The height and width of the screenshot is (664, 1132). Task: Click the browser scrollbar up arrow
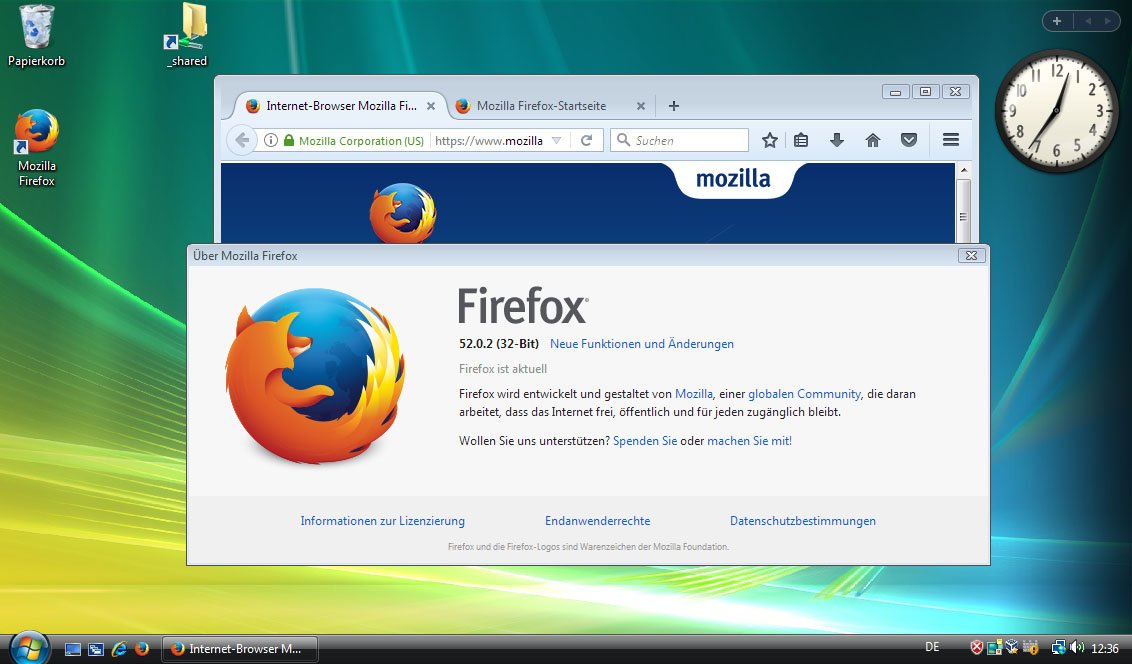tap(963, 170)
